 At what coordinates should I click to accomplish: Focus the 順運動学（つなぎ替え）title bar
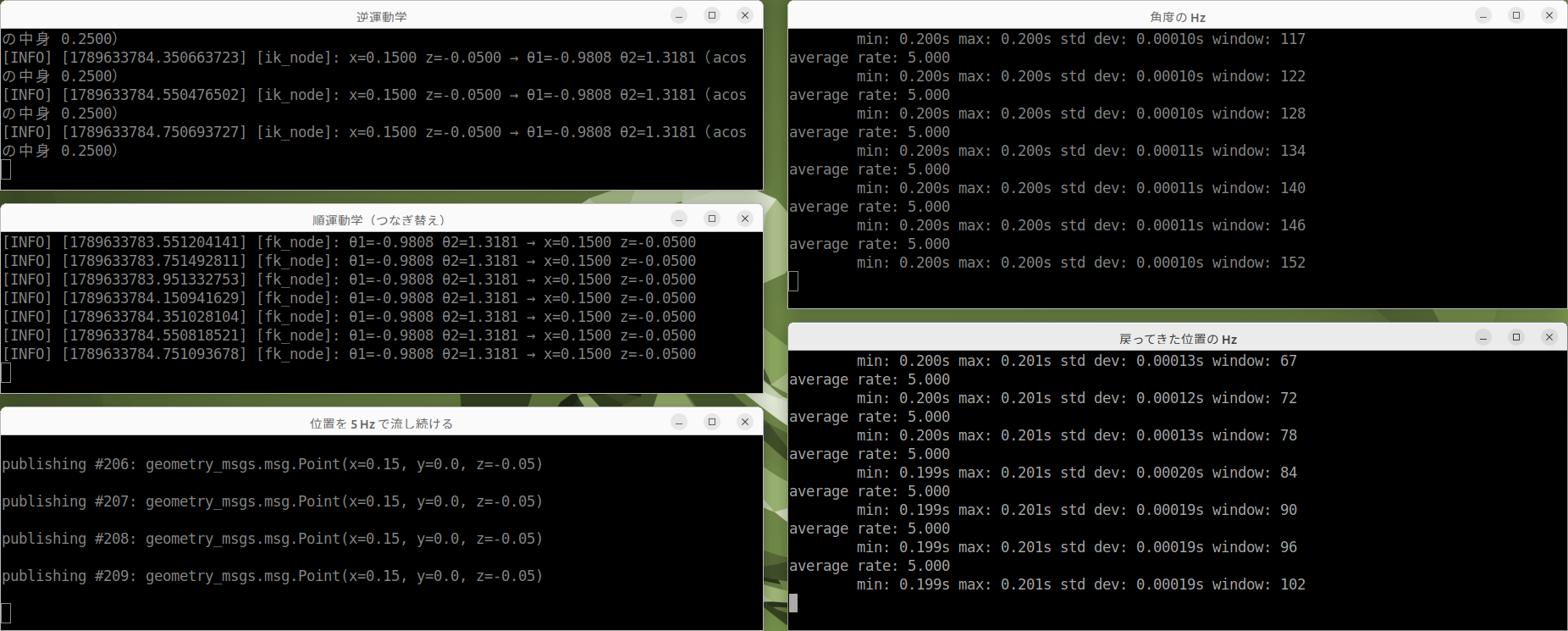[381, 219]
